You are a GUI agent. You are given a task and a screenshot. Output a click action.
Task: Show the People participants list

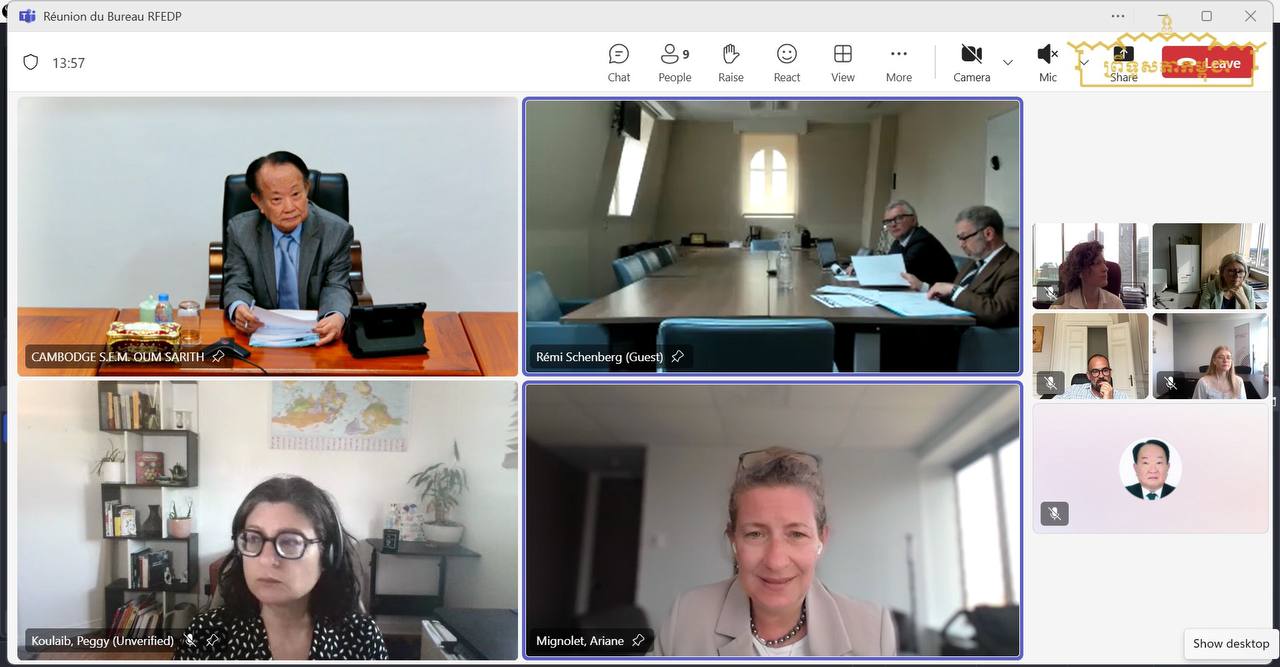[x=674, y=62]
